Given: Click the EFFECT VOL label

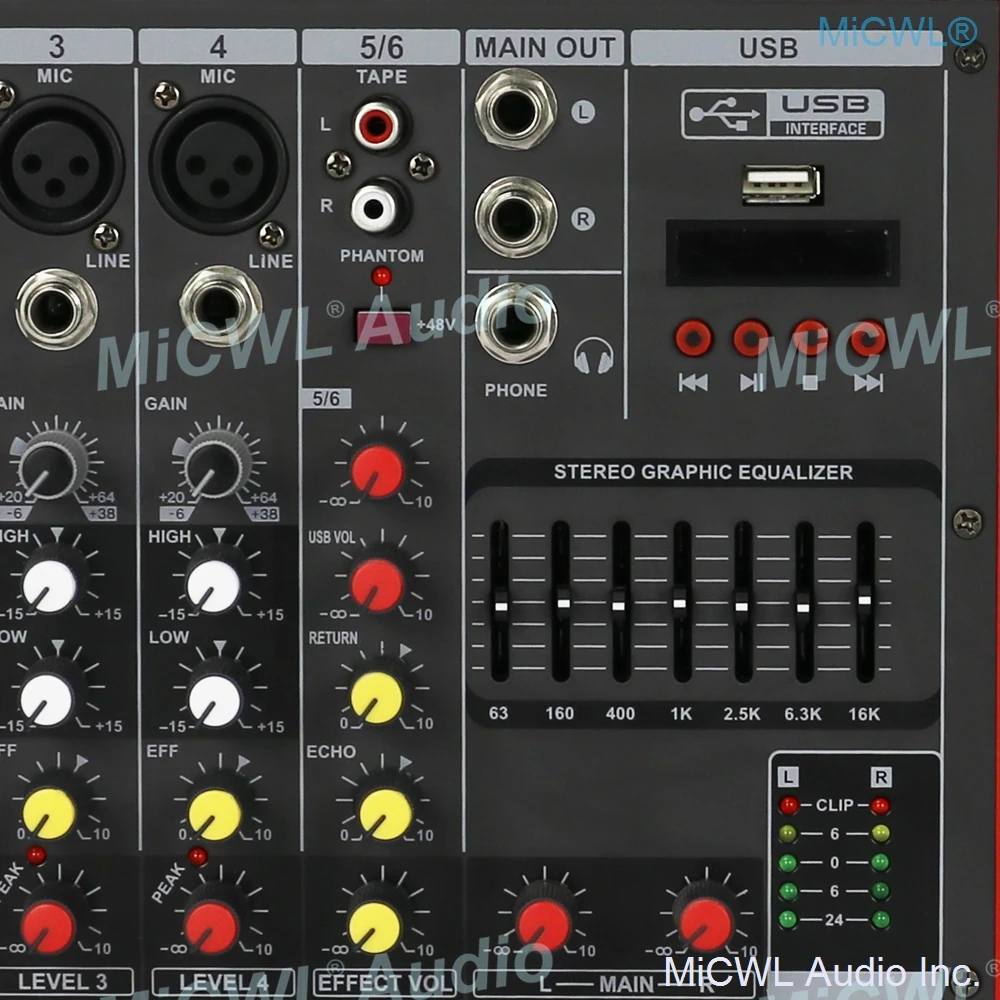Looking at the screenshot, I should (385, 983).
